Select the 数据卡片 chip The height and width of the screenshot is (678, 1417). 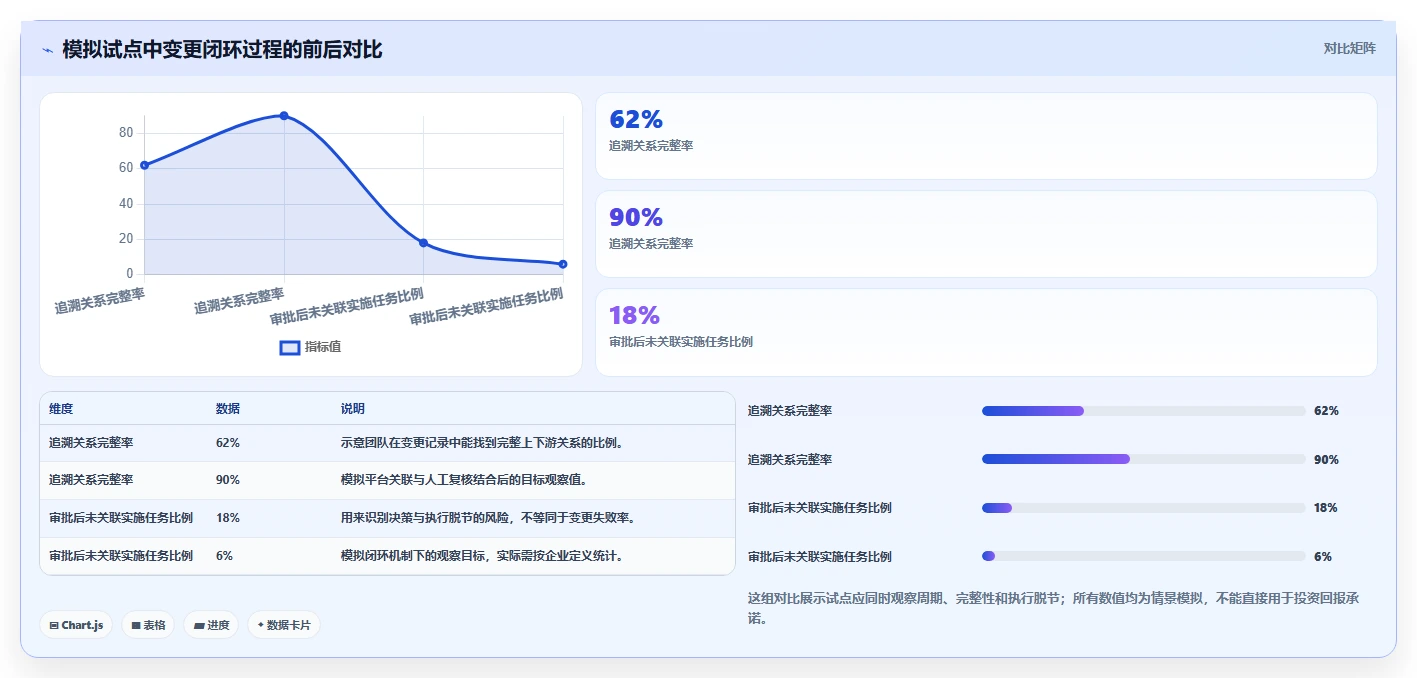tap(284, 625)
